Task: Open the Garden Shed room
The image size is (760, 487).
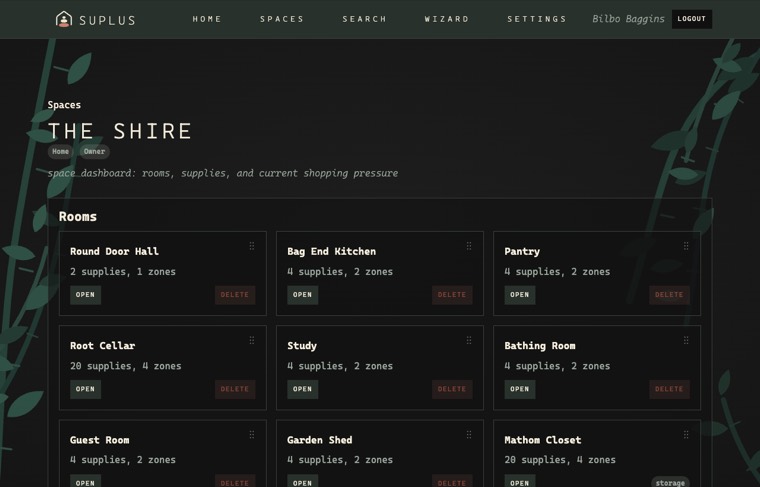Action: click(302, 481)
